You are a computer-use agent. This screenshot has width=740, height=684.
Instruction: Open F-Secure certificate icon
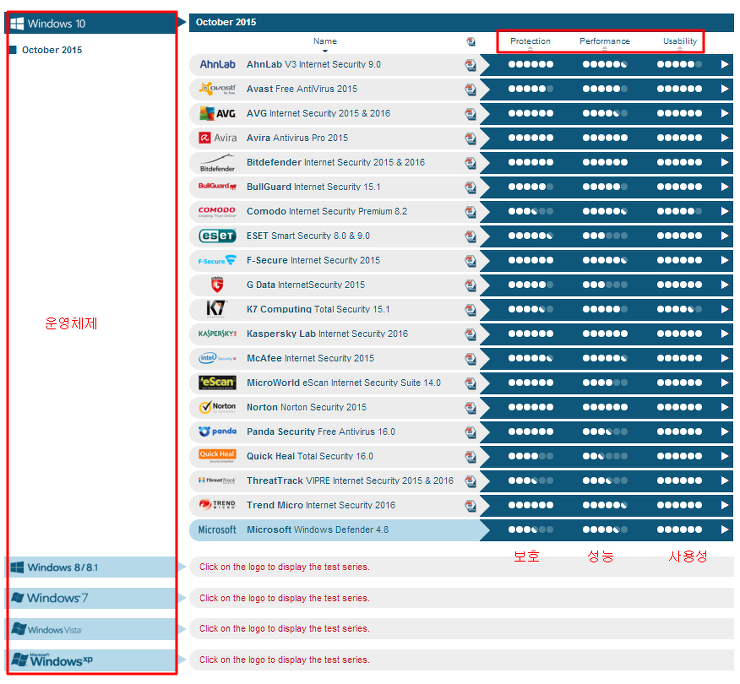coord(470,261)
